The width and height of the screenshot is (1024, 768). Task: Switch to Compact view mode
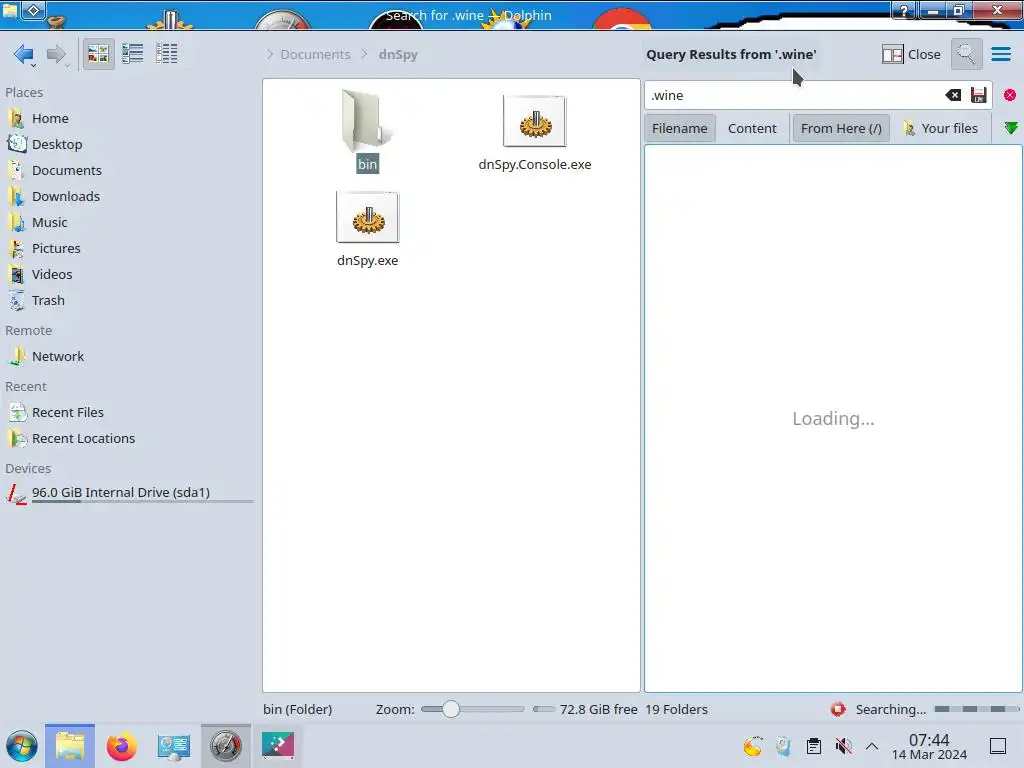coord(133,54)
